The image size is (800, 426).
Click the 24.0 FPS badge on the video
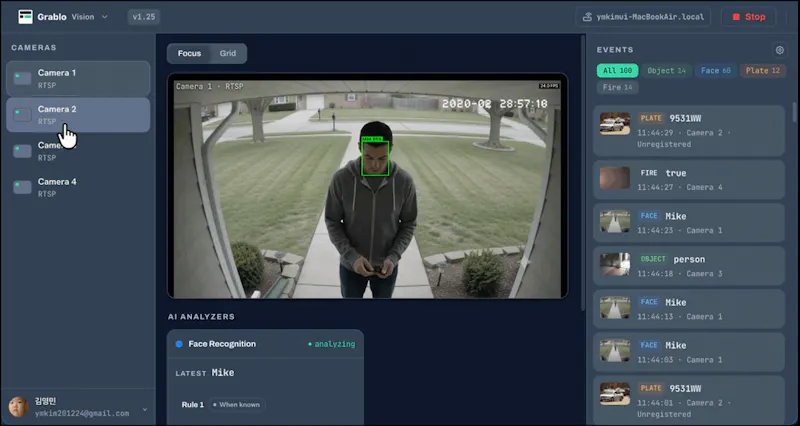549,86
